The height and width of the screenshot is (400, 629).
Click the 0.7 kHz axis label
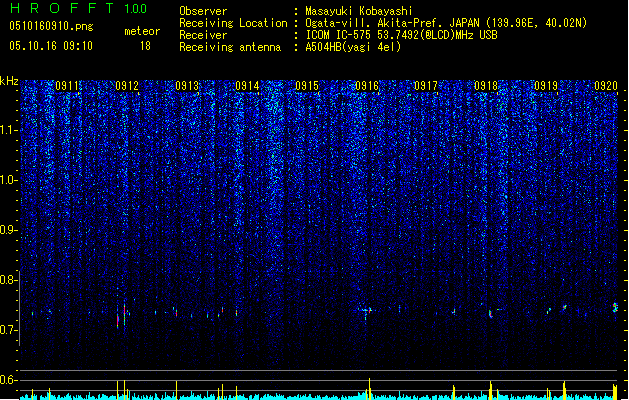pos(9,330)
